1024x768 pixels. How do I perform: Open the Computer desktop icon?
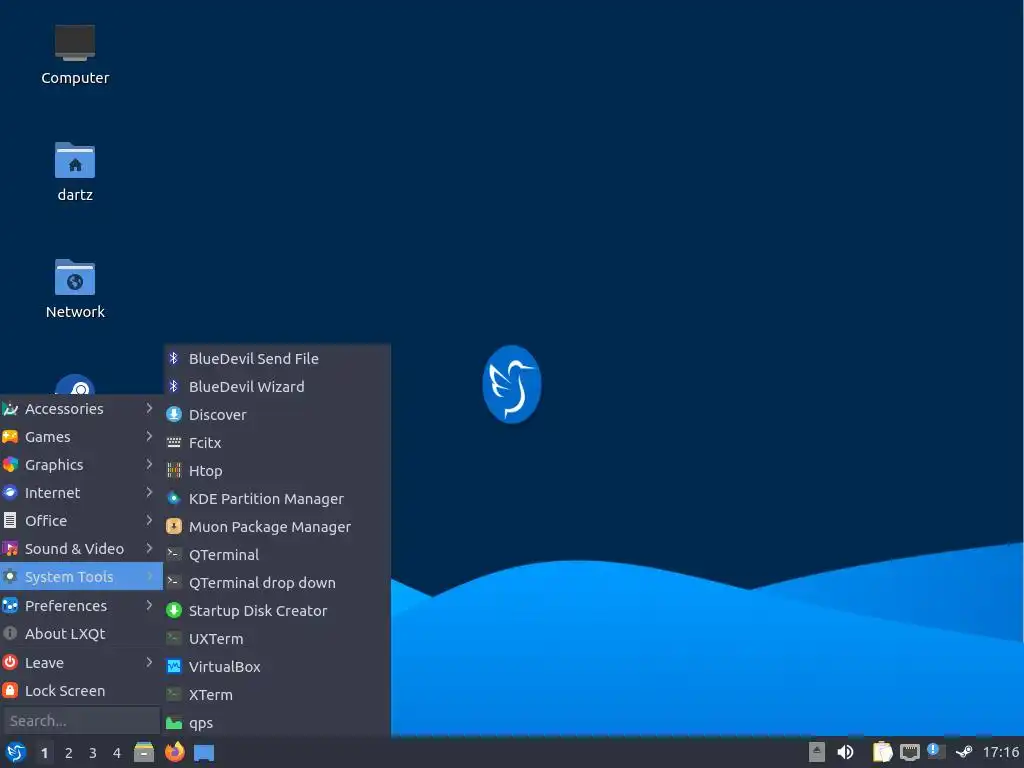click(x=75, y=43)
